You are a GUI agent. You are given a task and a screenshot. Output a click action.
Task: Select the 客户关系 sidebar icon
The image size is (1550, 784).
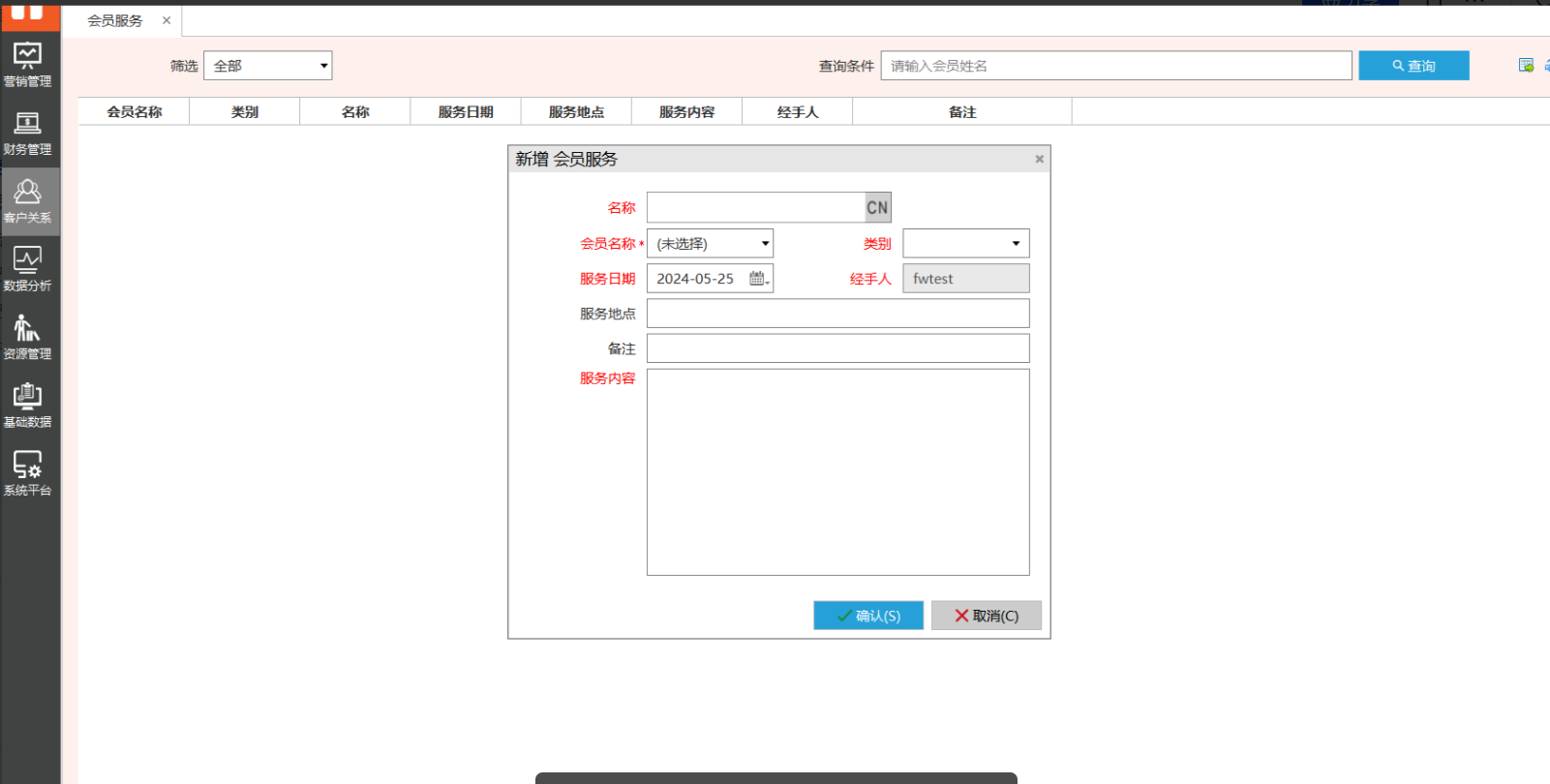pyautogui.click(x=28, y=201)
